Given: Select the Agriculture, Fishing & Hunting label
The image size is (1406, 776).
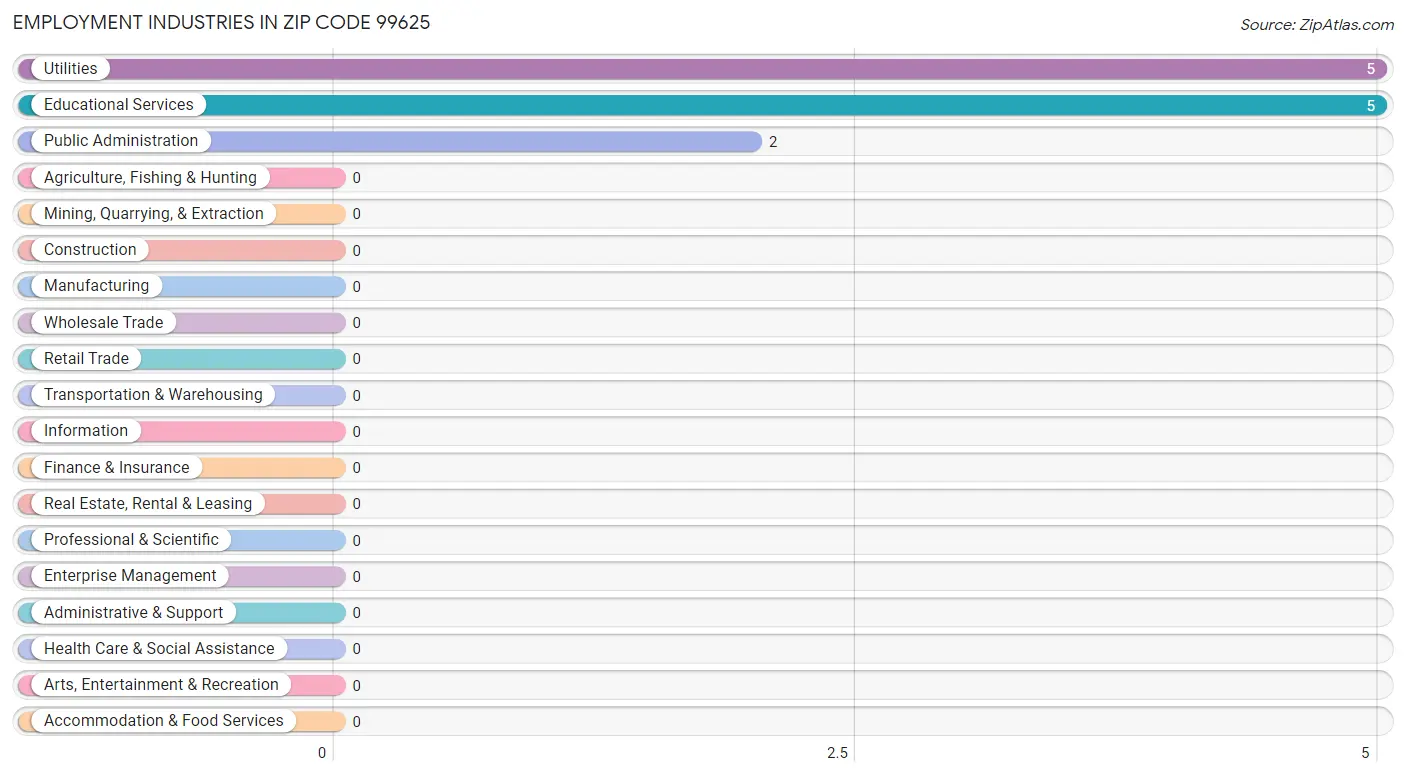Looking at the screenshot, I should click(150, 177).
